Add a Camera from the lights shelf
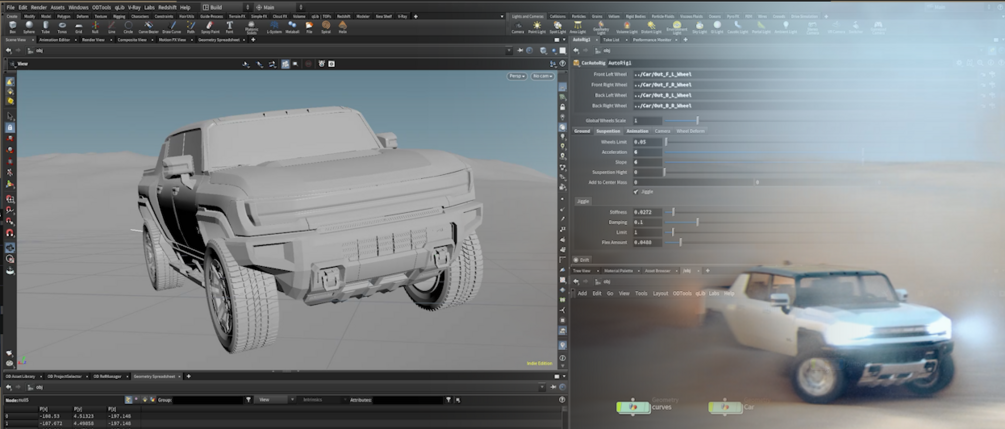 [x=518, y=27]
